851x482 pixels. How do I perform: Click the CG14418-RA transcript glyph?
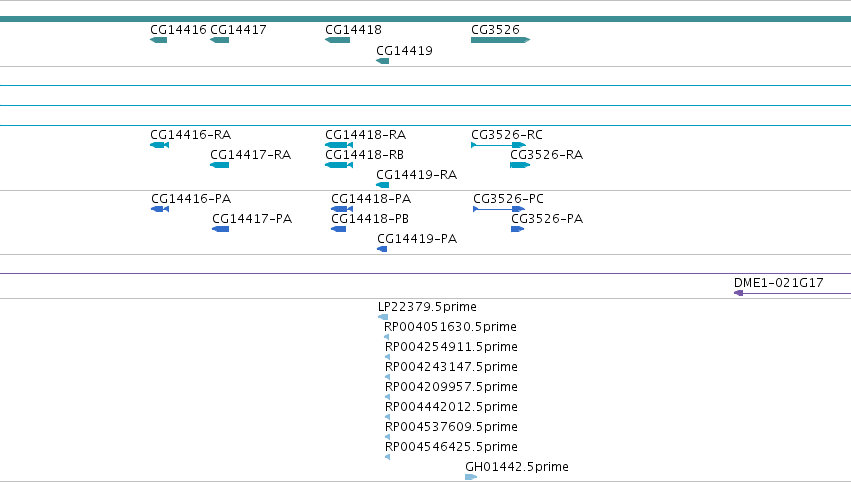(x=339, y=145)
